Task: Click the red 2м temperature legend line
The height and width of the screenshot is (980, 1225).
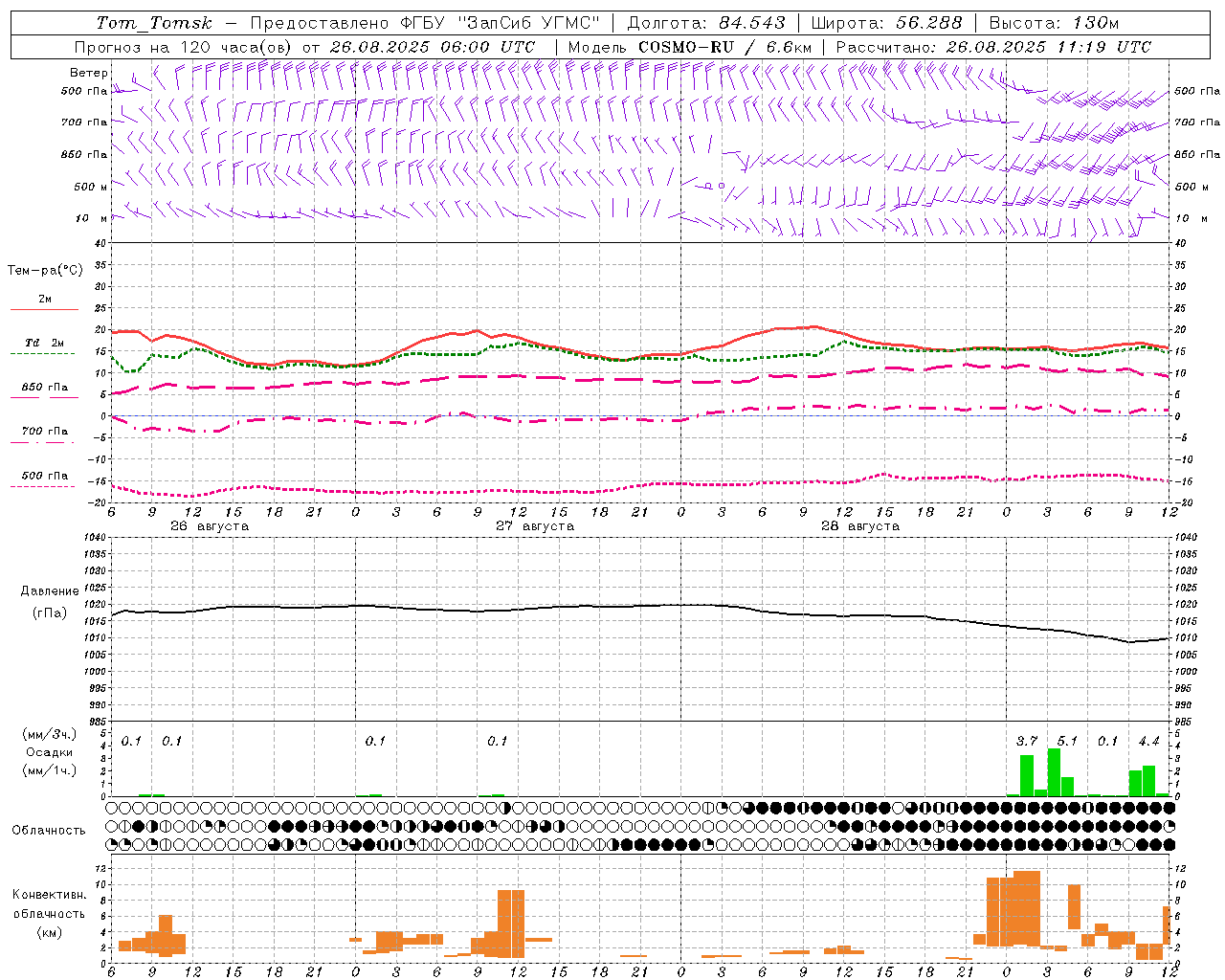Action: tap(44, 310)
